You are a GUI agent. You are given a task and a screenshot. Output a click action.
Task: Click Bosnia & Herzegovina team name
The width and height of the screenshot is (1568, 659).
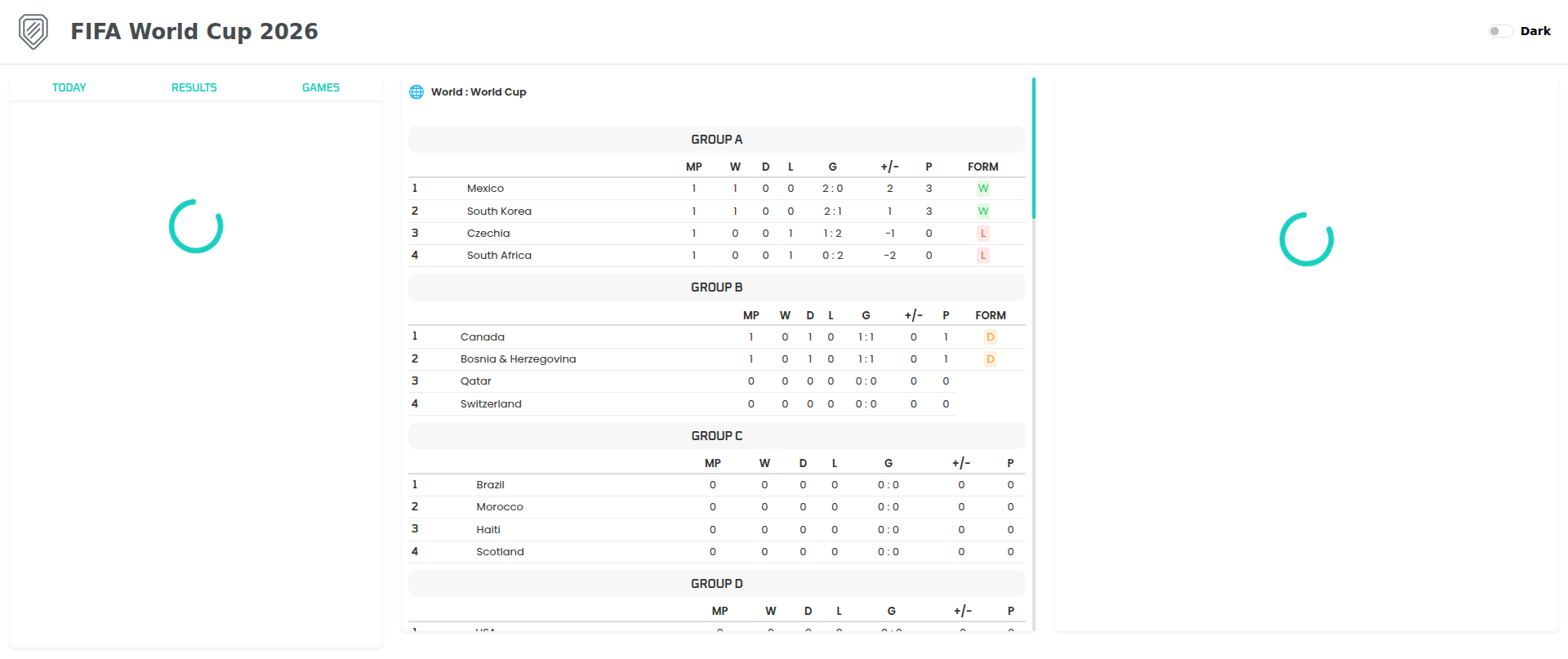click(x=519, y=359)
